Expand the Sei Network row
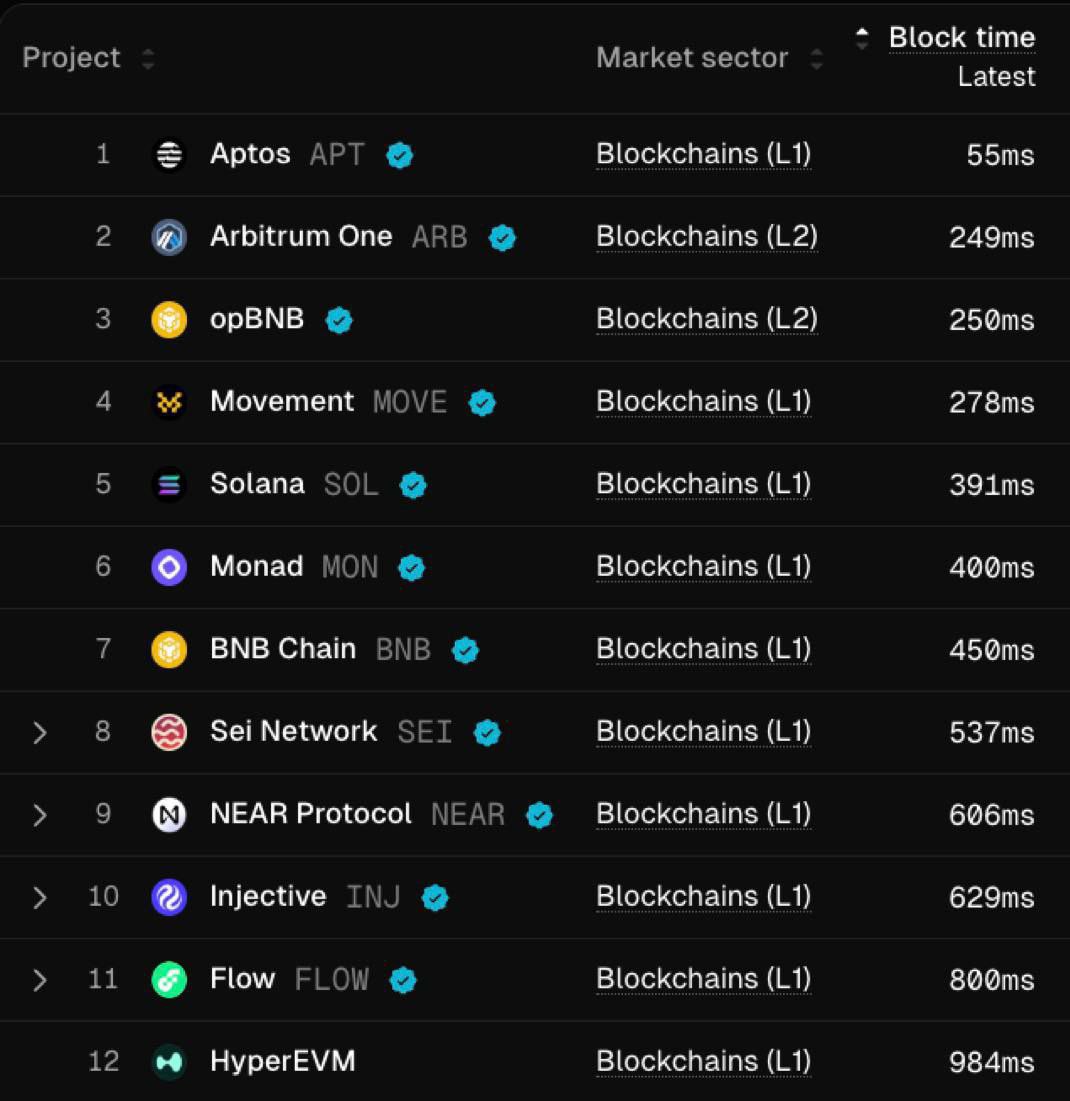Viewport: 1070px width, 1101px height. point(40,733)
